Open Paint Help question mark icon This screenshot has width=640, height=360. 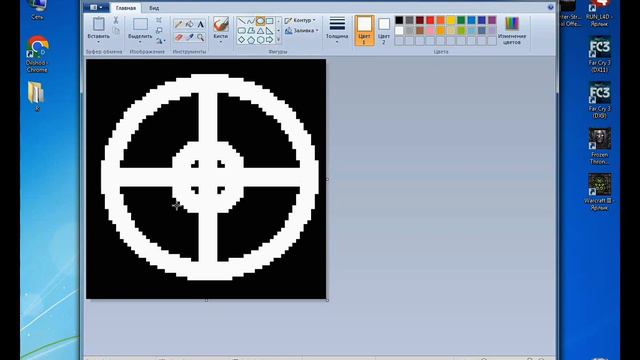point(550,7)
